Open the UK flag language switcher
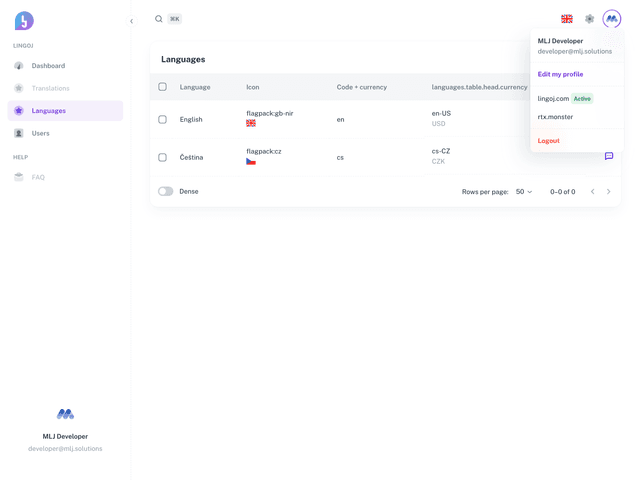 (x=567, y=19)
